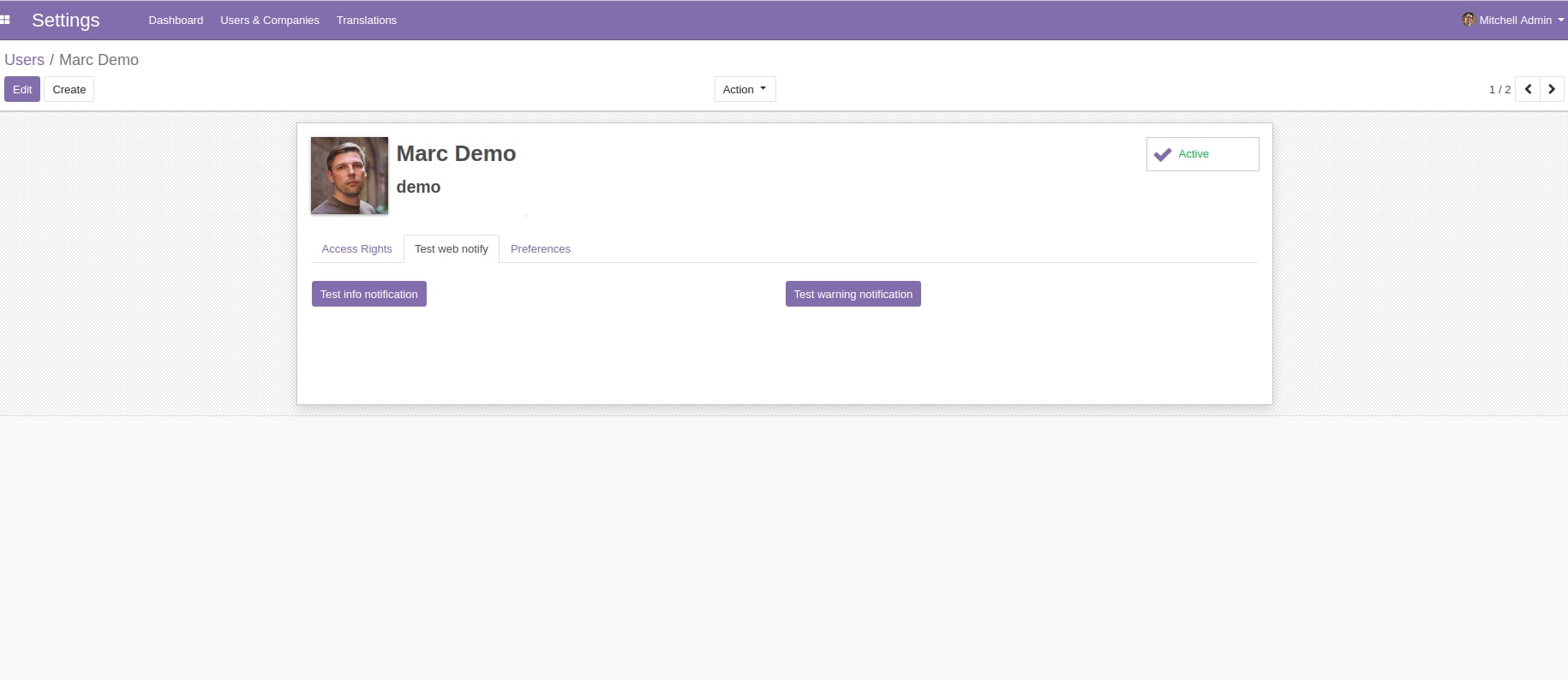Click Marc Demo profile photo
This screenshot has width=1568, height=680.
click(x=350, y=176)
